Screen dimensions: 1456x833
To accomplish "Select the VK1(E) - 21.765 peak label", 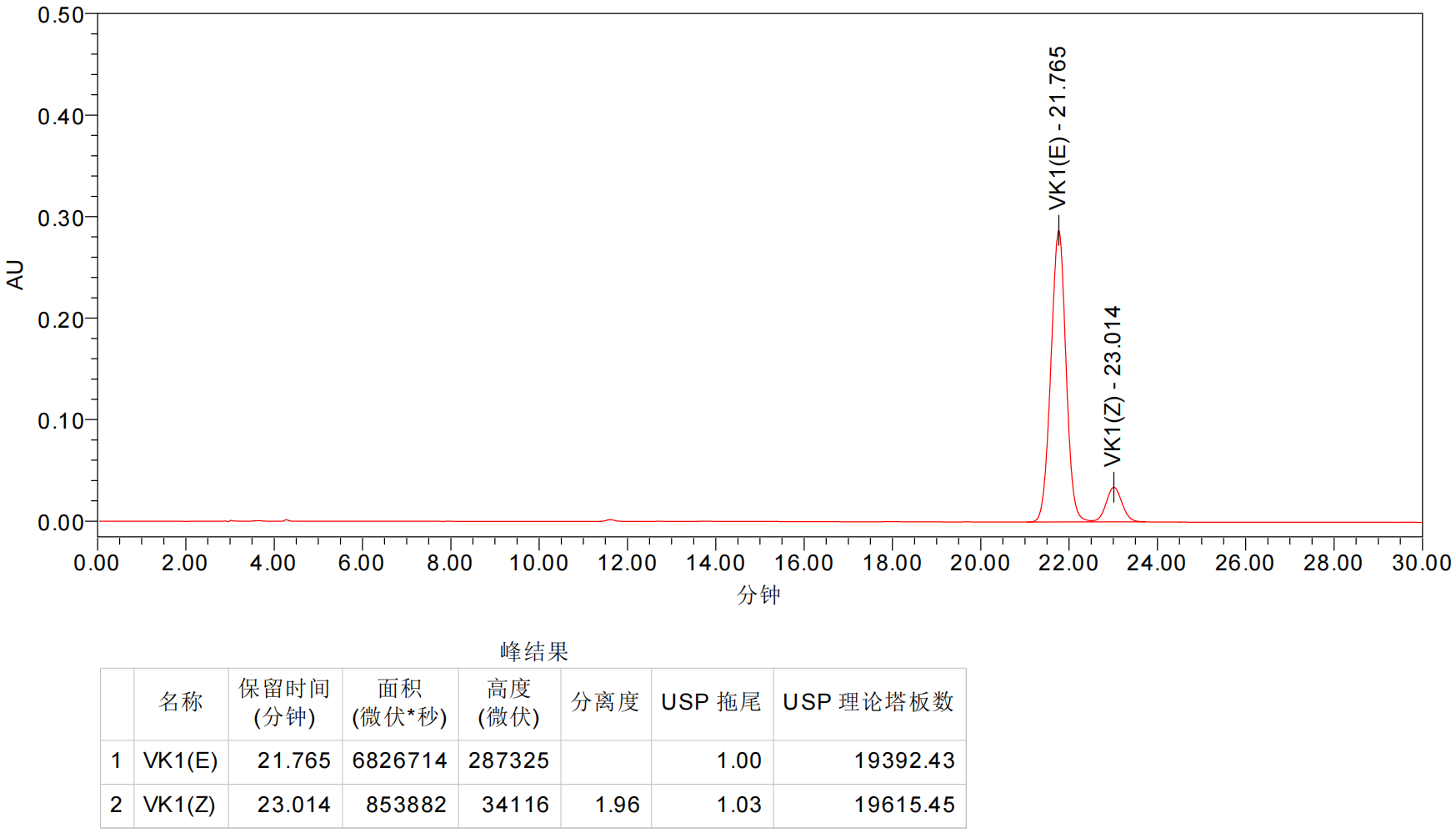I will pyautogui.click(x=1058, y=128).
